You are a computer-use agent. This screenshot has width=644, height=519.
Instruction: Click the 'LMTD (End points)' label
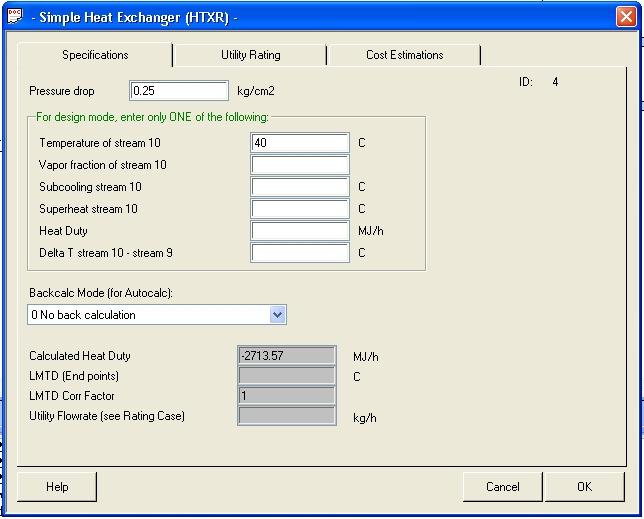(74, 376)
